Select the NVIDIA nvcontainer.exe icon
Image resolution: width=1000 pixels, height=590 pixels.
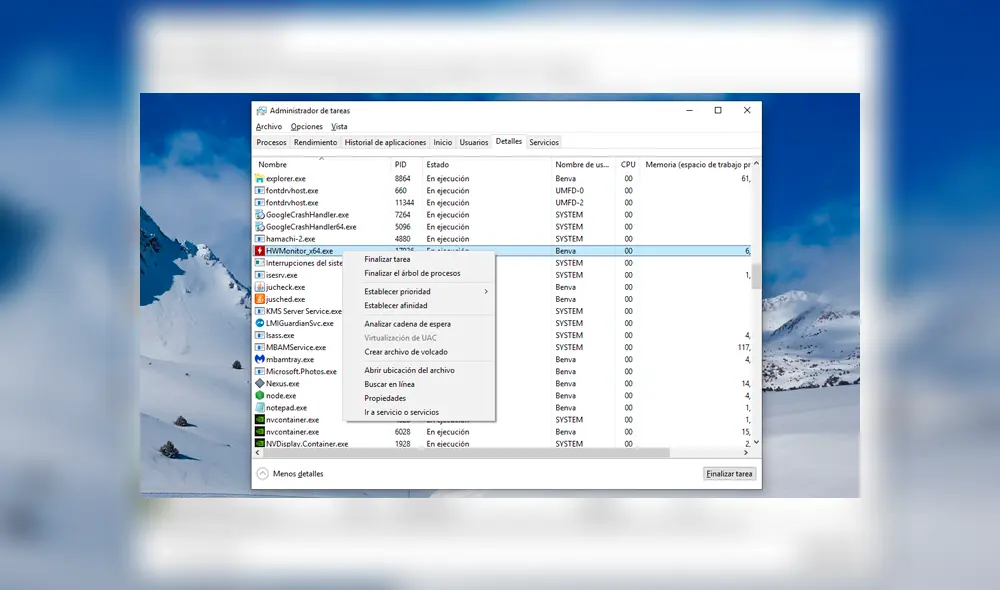pyautogui.click(x=258, y=419)
